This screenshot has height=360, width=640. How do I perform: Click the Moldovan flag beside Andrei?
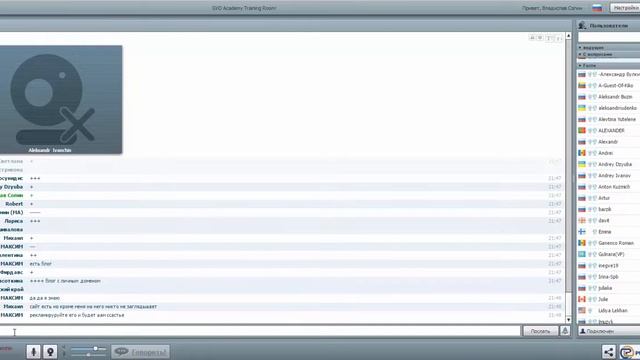coord(582,153)
